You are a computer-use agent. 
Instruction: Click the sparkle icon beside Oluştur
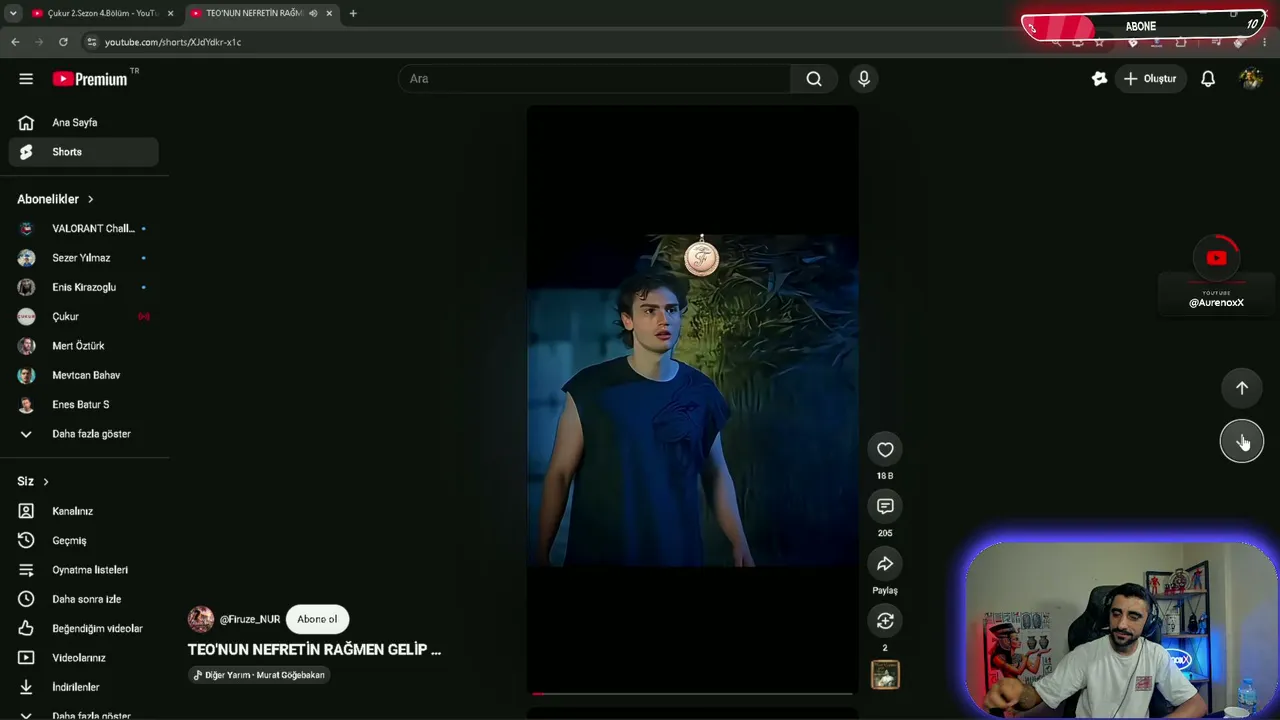click(x=1099, y=79)
